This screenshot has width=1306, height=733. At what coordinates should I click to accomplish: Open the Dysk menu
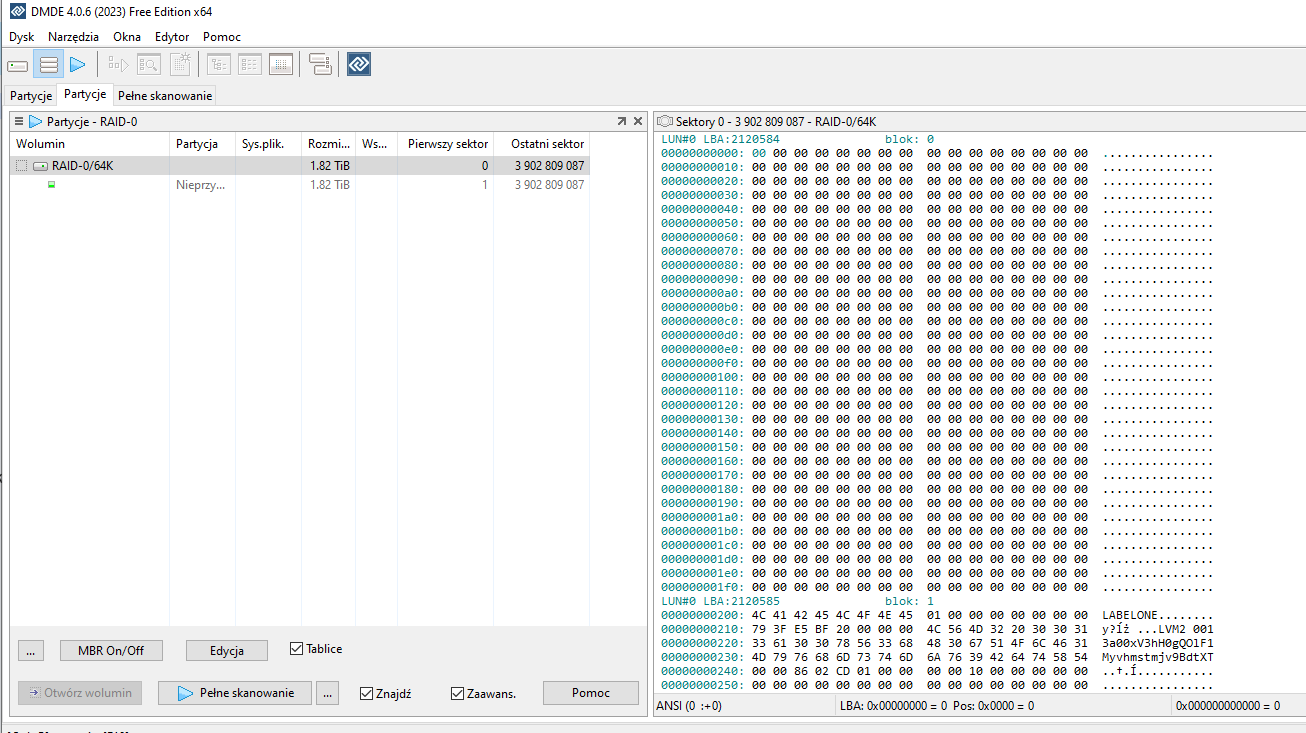[x=22, y=37]
